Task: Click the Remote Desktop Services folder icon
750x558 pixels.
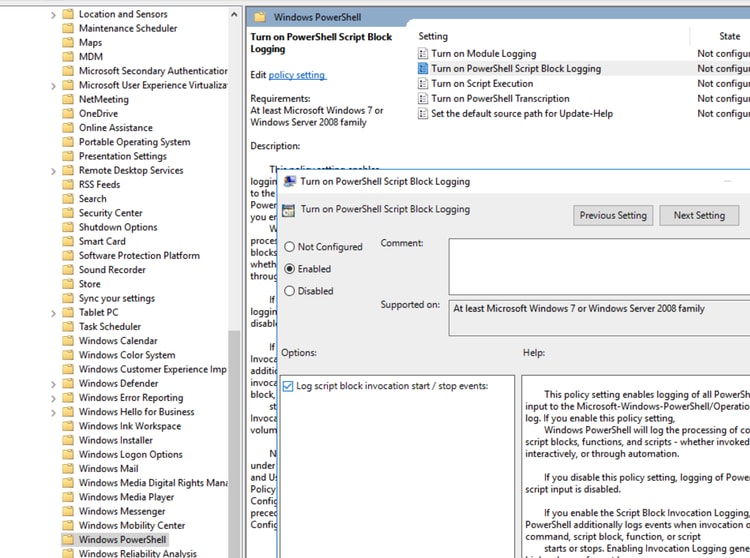Action: (68, 170)
